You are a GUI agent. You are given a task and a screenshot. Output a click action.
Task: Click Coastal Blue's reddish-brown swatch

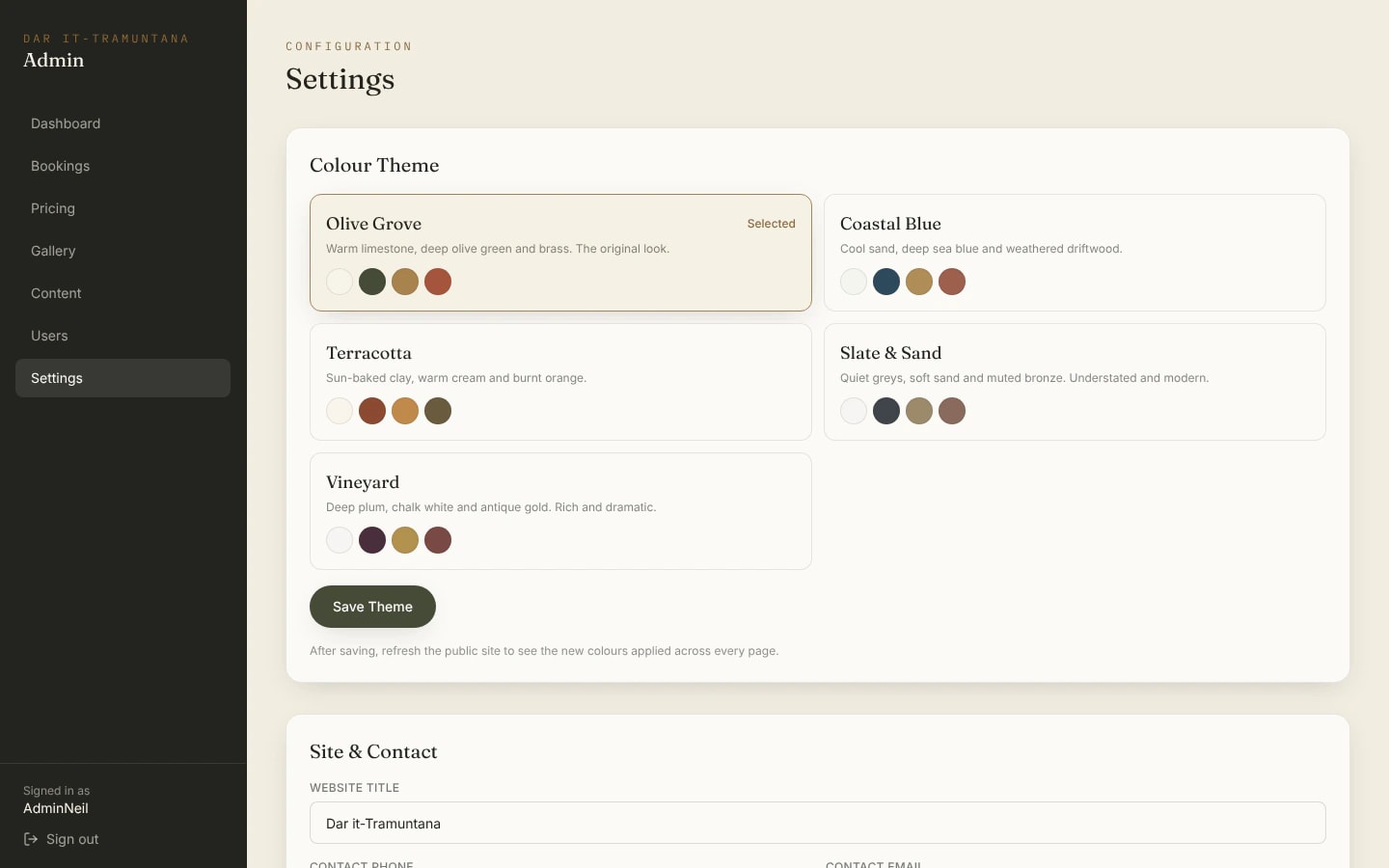coord(952,282)
